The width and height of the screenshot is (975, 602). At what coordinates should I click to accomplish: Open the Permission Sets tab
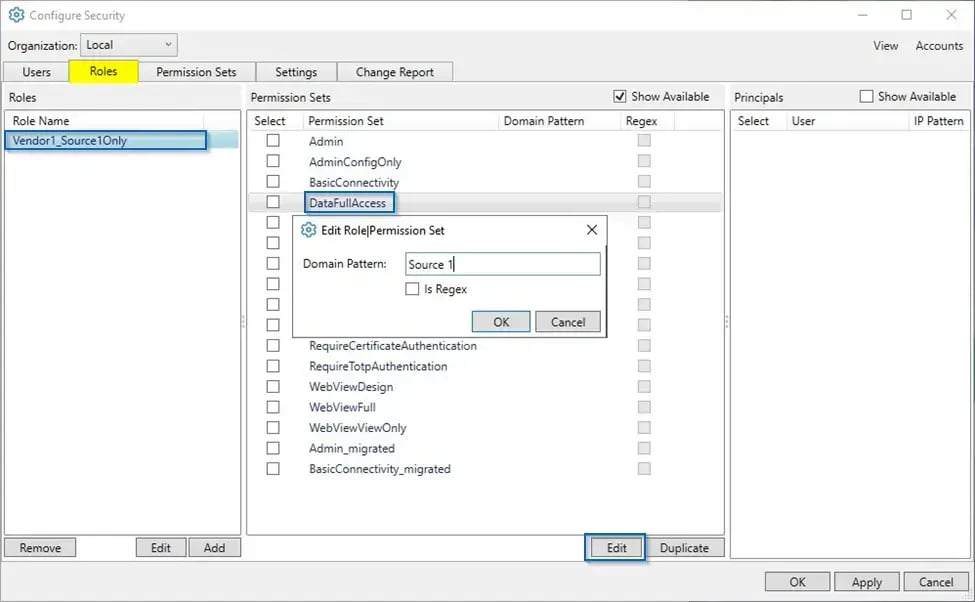[196, 71]
